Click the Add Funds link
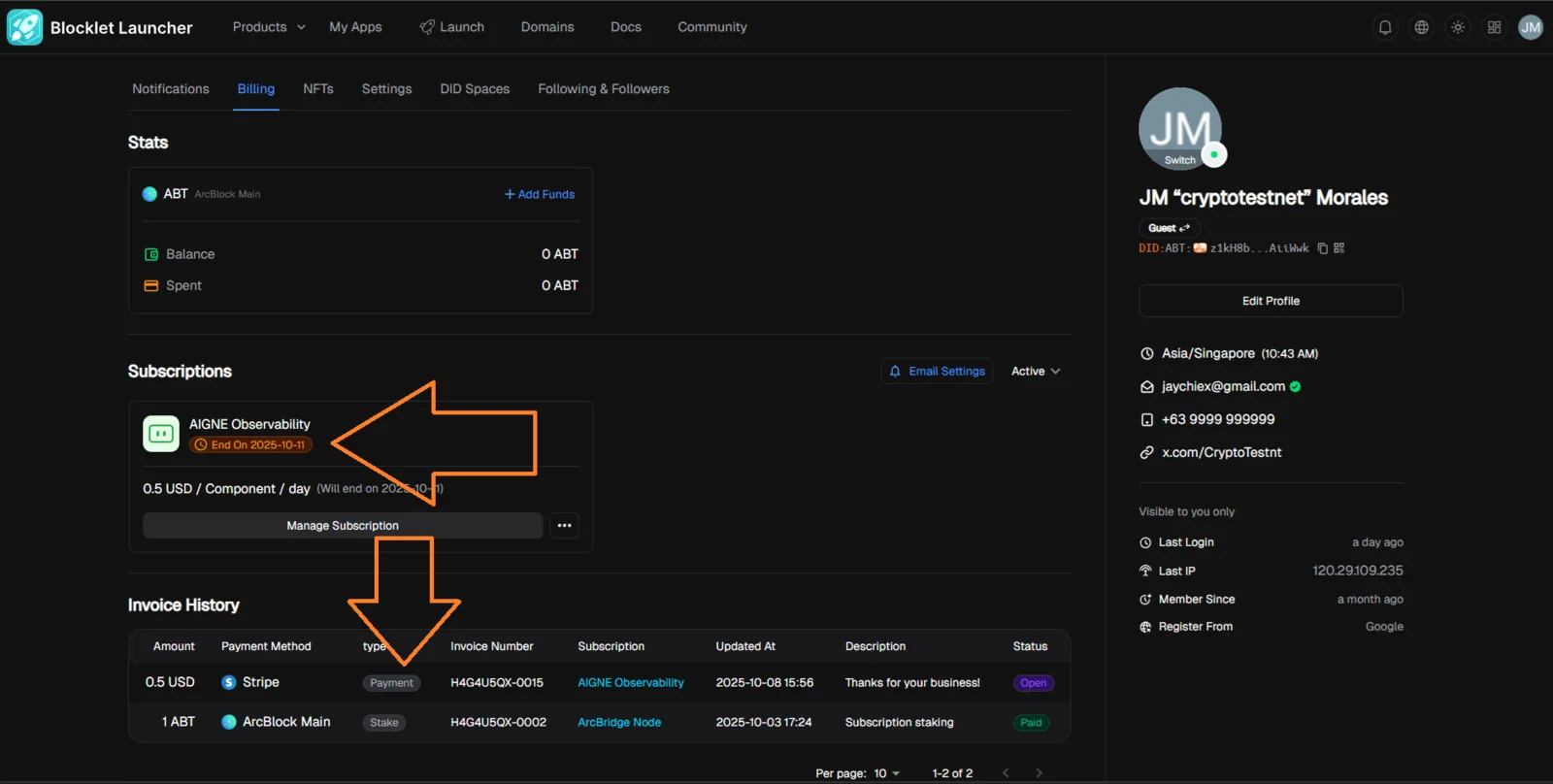 pos(540,194)
